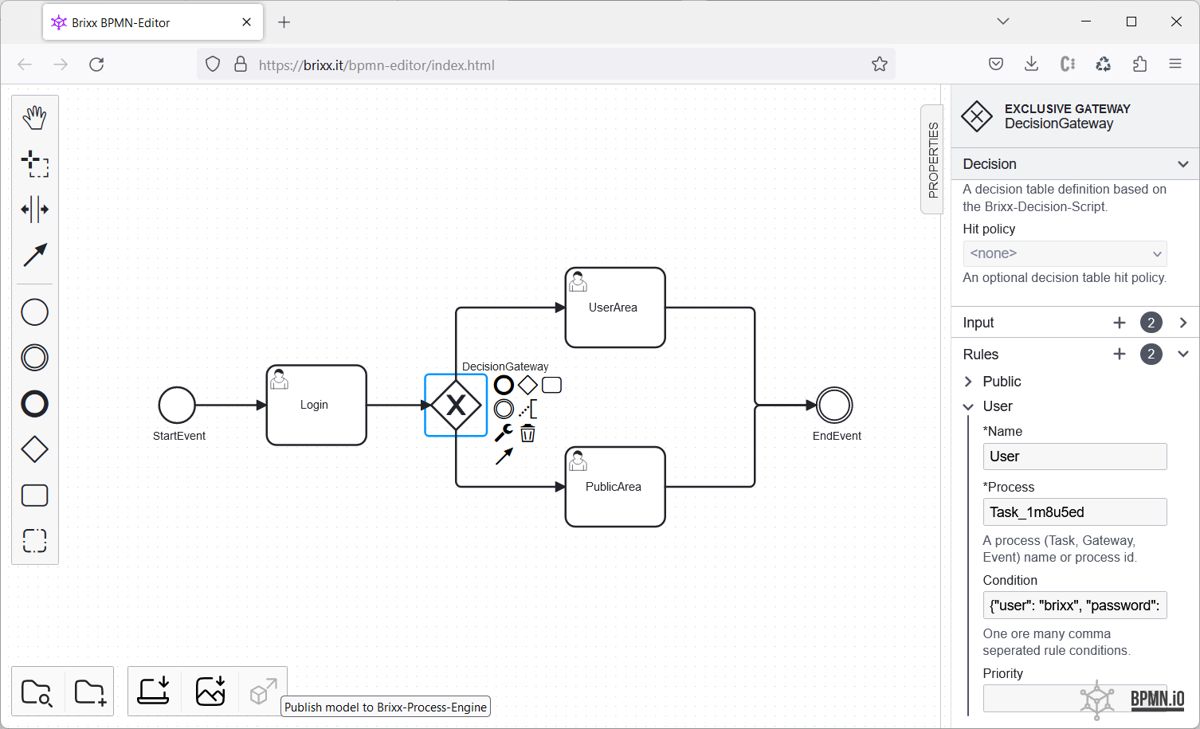This screenshot has height=729, width=1200.
Task: Download the diagram as an image
Action: [x=210, y=692]
